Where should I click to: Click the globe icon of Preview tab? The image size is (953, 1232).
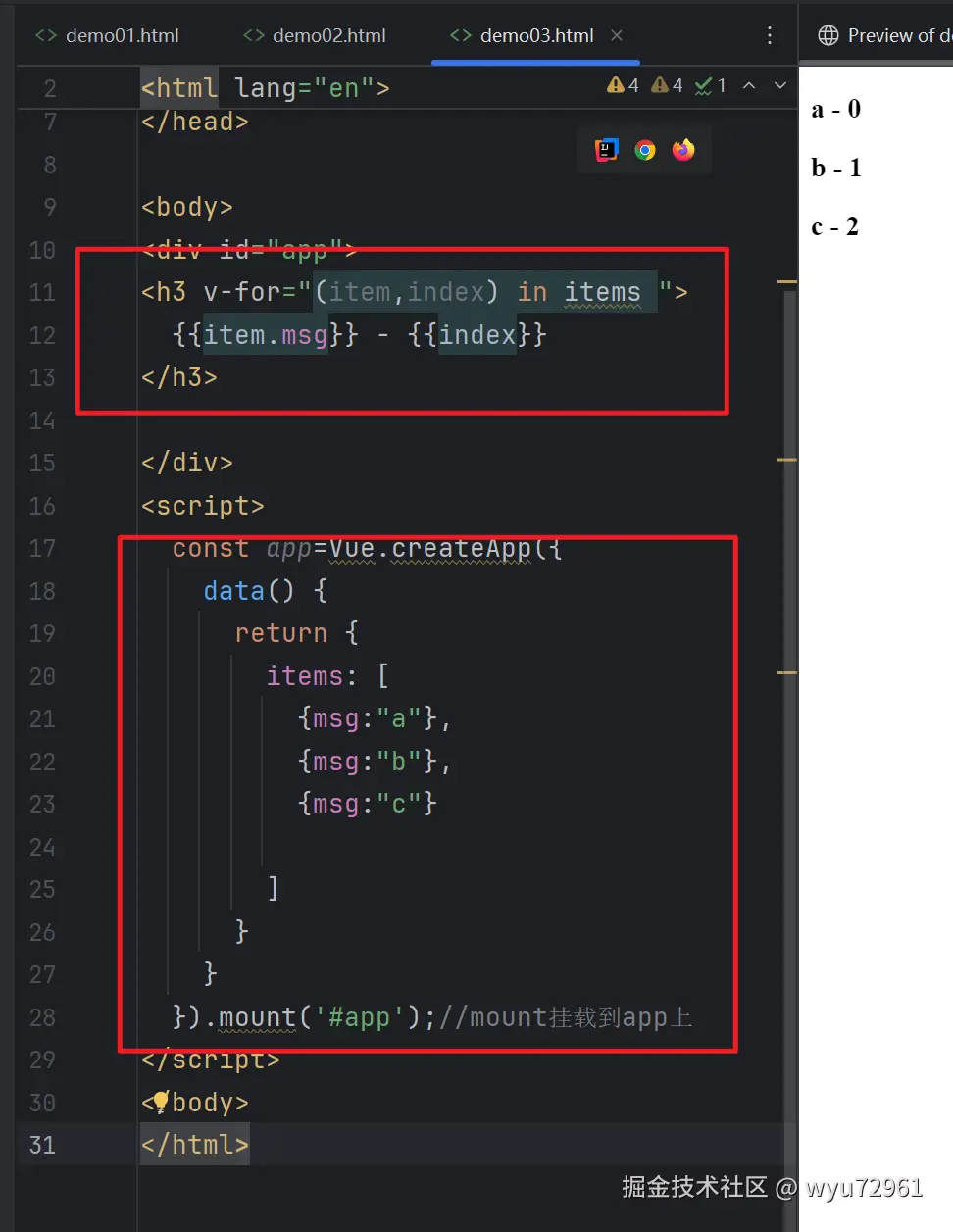828,35
